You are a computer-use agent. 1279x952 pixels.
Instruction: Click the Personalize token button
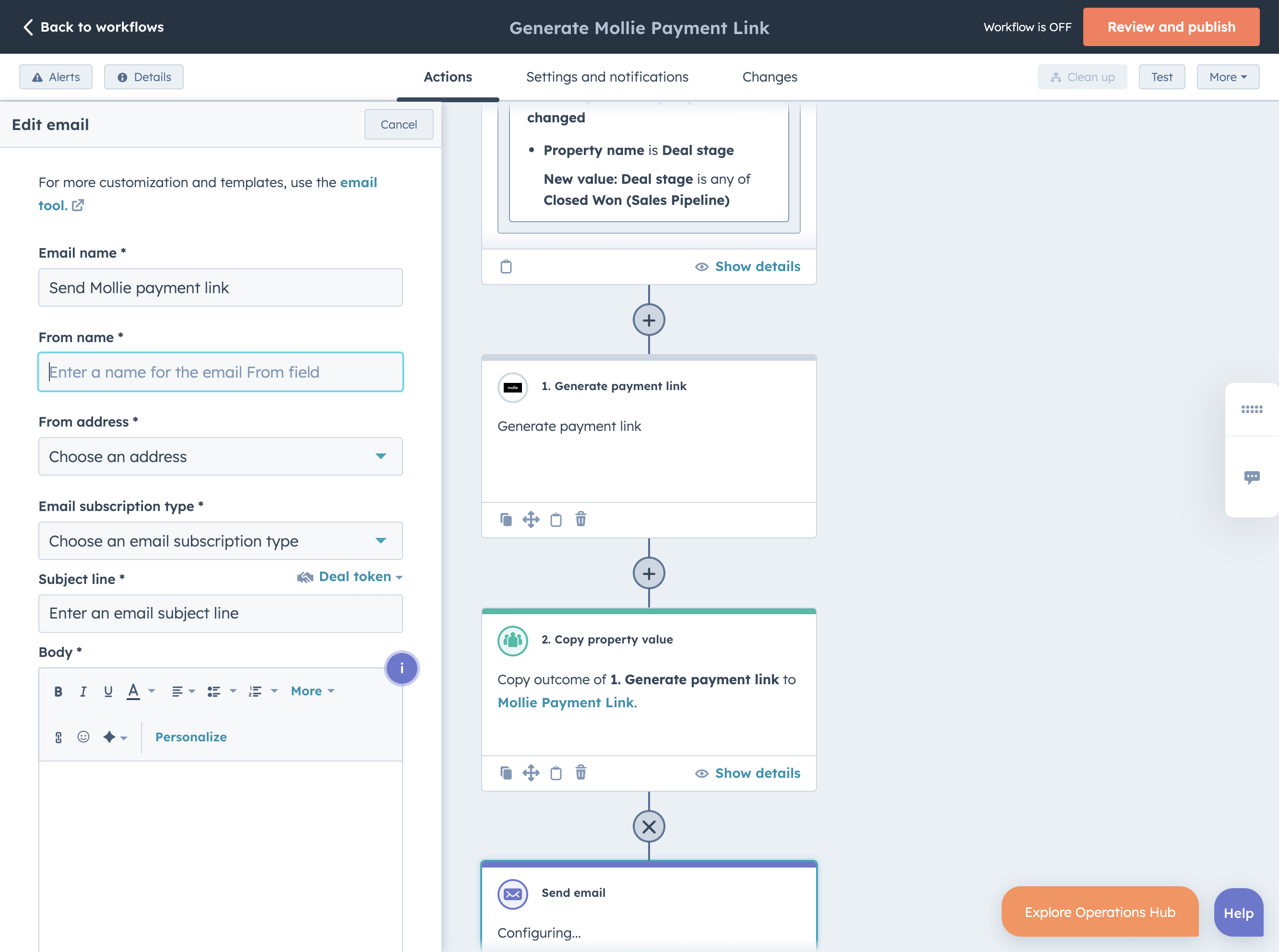(x=190, y=737)
